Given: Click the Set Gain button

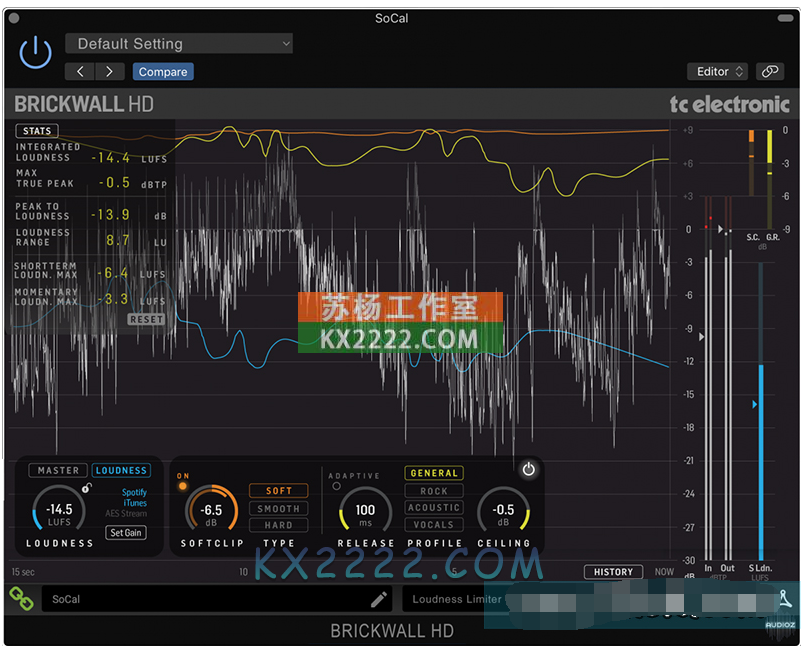Looking at the screenshot, I should click(x=126, y=533).
